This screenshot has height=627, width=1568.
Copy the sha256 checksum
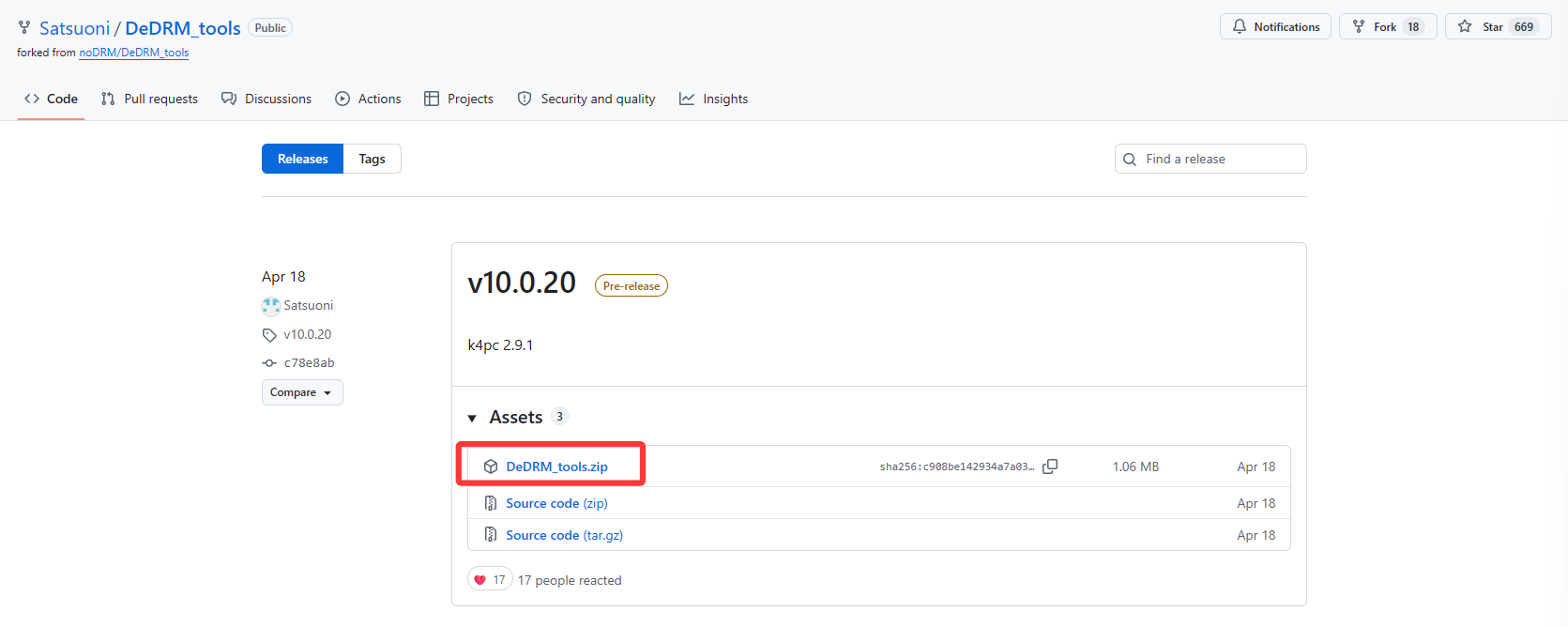click(1050, 466)
